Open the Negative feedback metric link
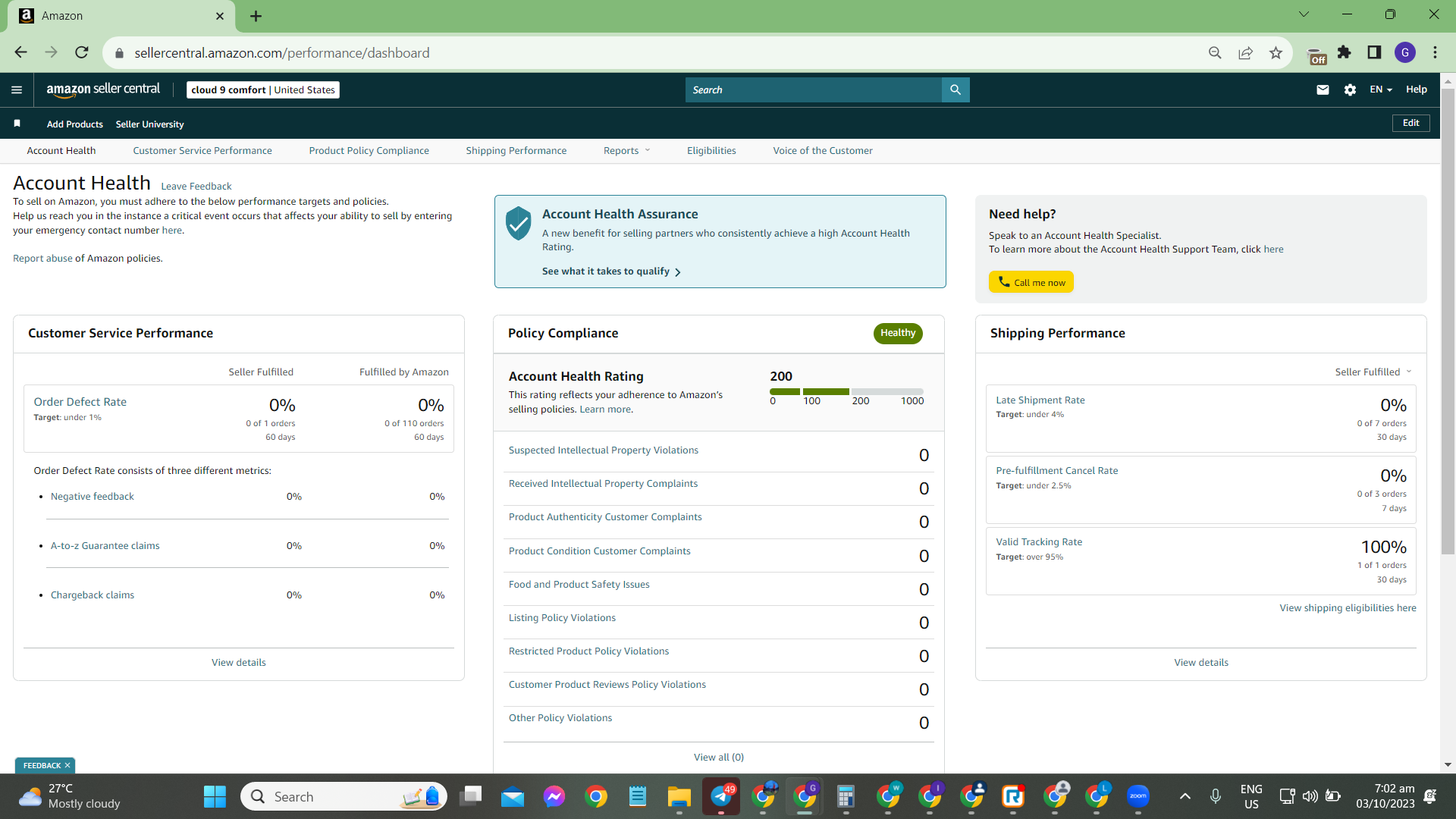Image resolution: width=1456 pixels, height=819 pixels. coord(93,497)
